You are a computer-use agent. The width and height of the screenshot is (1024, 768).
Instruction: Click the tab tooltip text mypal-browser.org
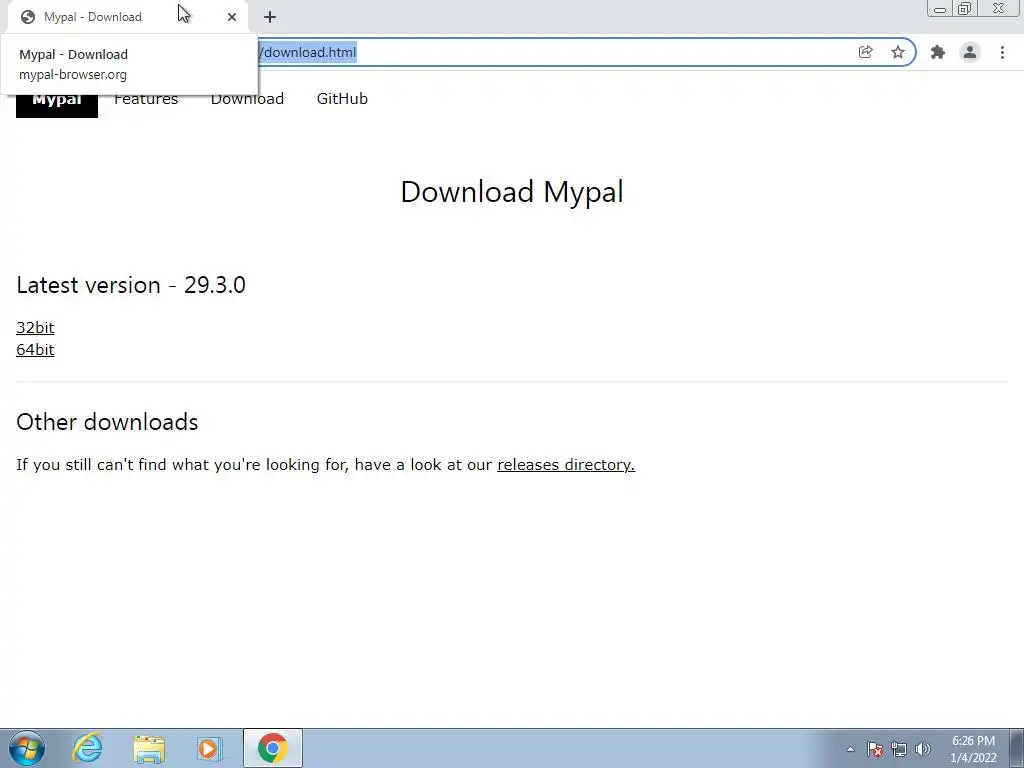73,74
